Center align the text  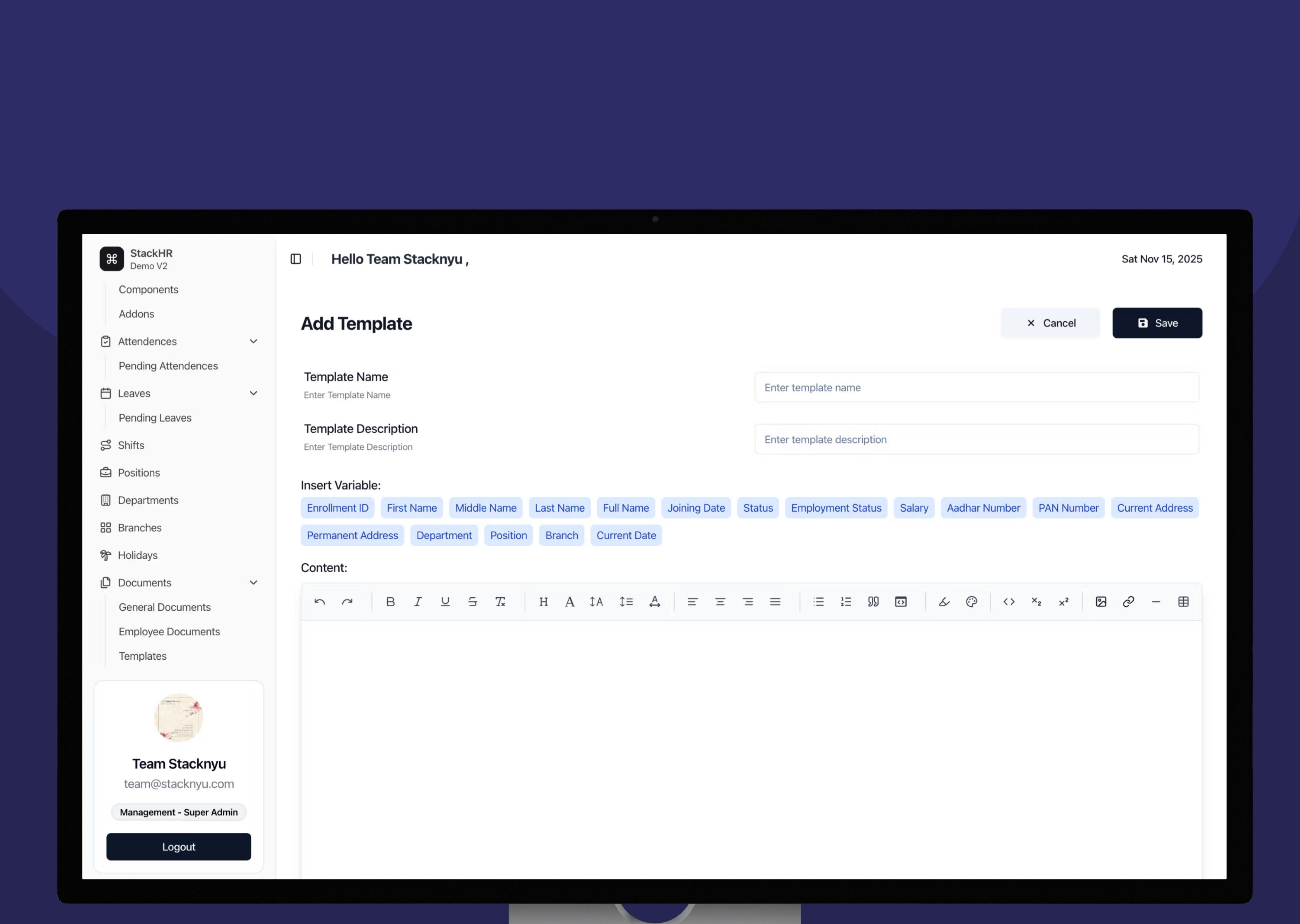pos(720,601)
